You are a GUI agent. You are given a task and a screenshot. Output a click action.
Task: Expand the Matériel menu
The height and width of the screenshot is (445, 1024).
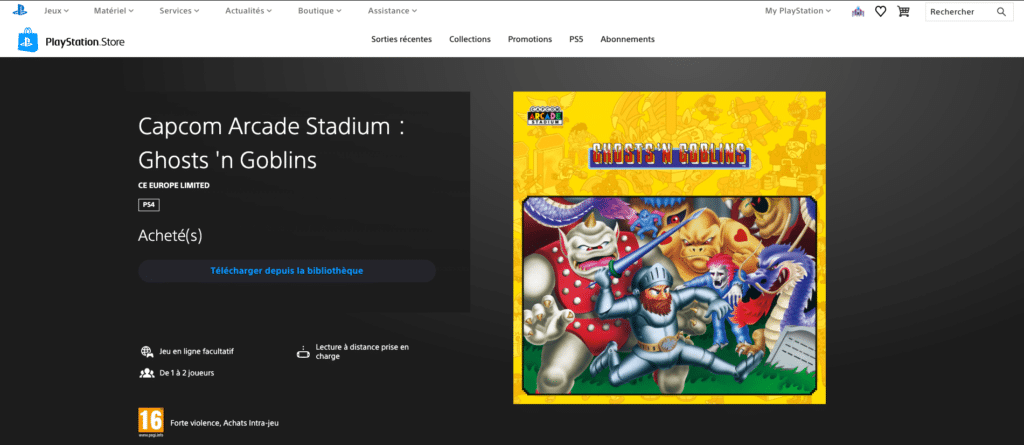(114, 11)
